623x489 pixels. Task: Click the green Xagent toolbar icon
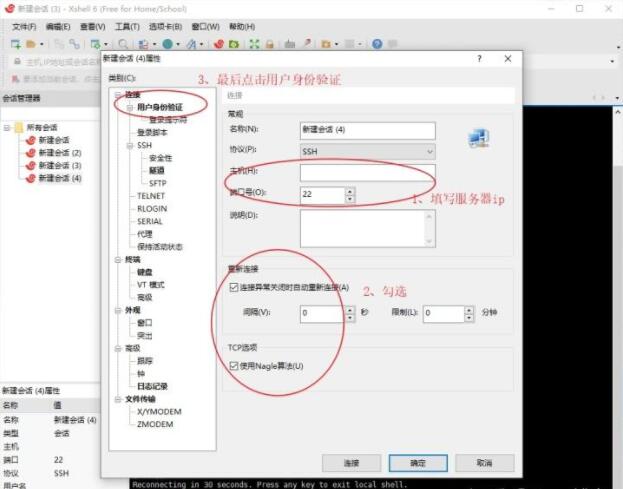pos(234,44)
